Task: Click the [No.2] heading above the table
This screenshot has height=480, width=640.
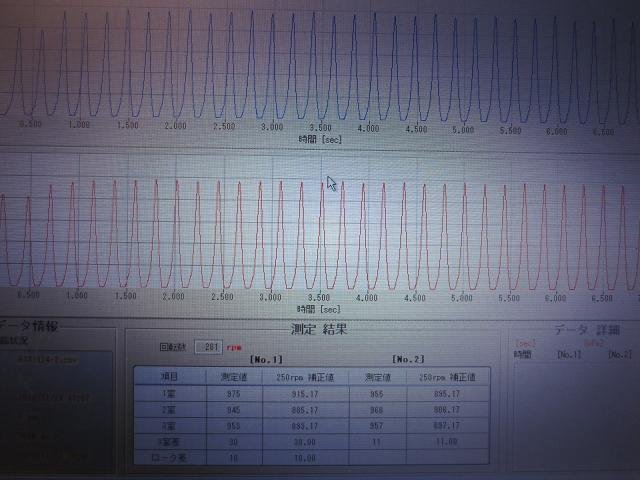Action: pyautogui.click(x=408, y=359)
